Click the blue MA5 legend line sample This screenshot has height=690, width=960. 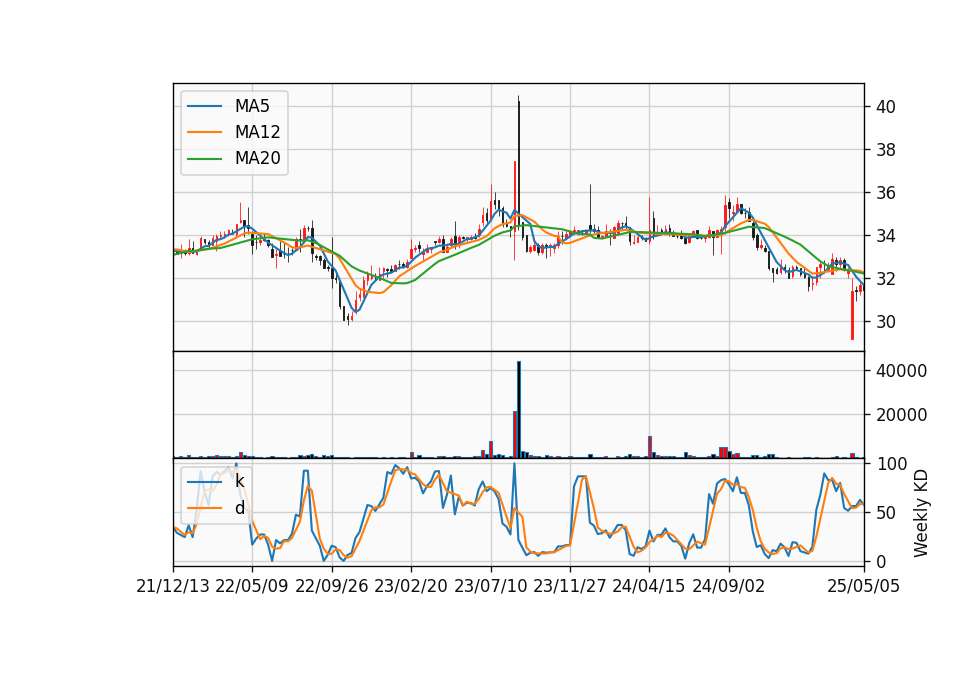(x=204, y=107)
